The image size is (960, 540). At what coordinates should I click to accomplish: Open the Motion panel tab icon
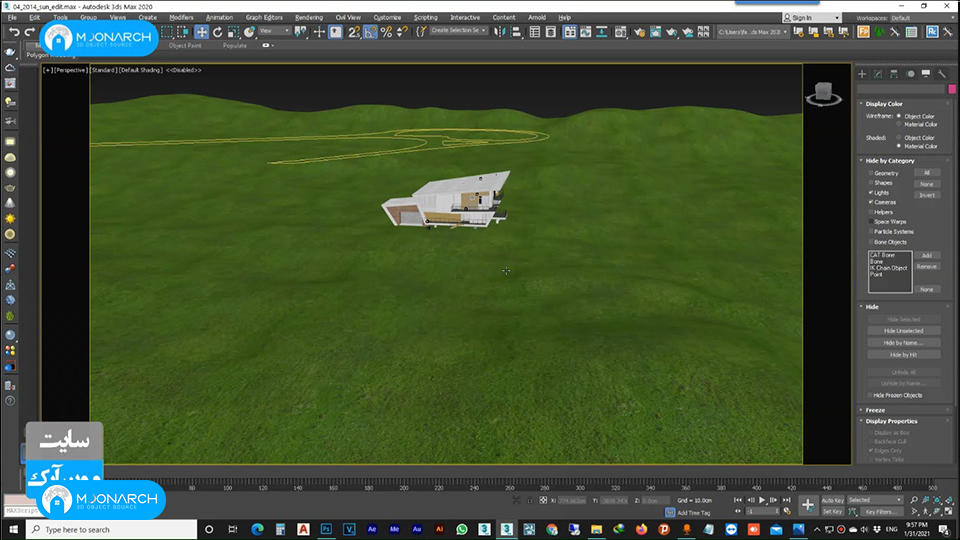coord(910,74)
